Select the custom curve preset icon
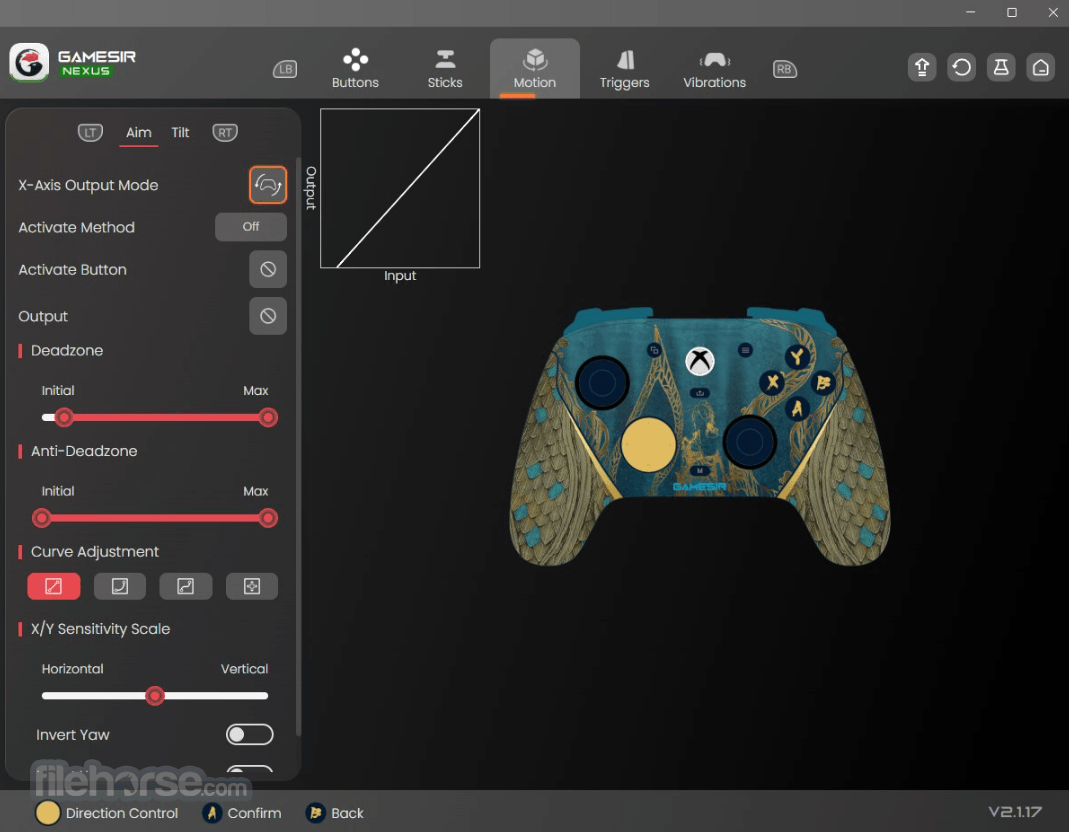The width and height of the screenshot is (1069, 832). (x=252, y=586)
